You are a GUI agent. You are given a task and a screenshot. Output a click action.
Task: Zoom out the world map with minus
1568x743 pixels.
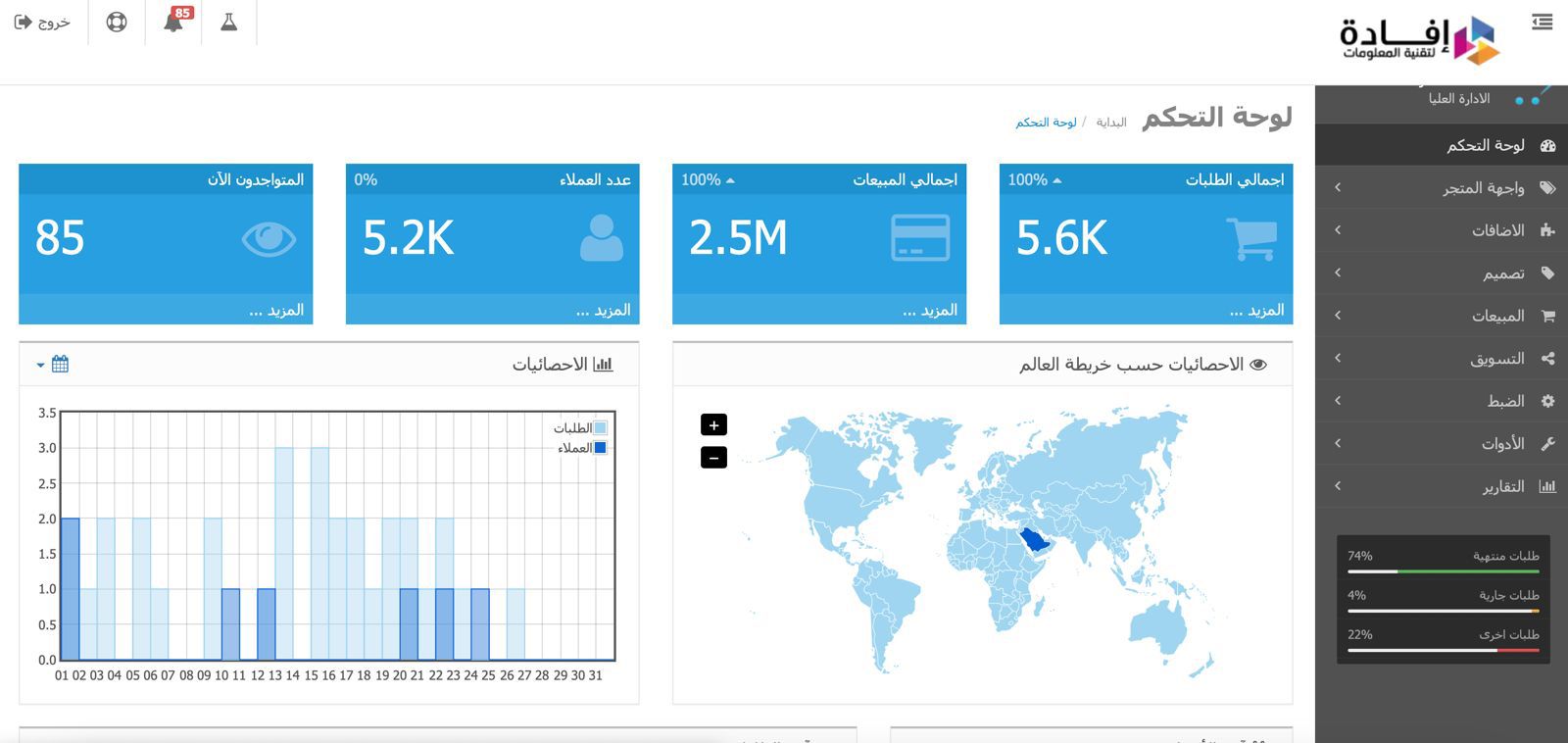pyautogui.click(x=713, y=458)
